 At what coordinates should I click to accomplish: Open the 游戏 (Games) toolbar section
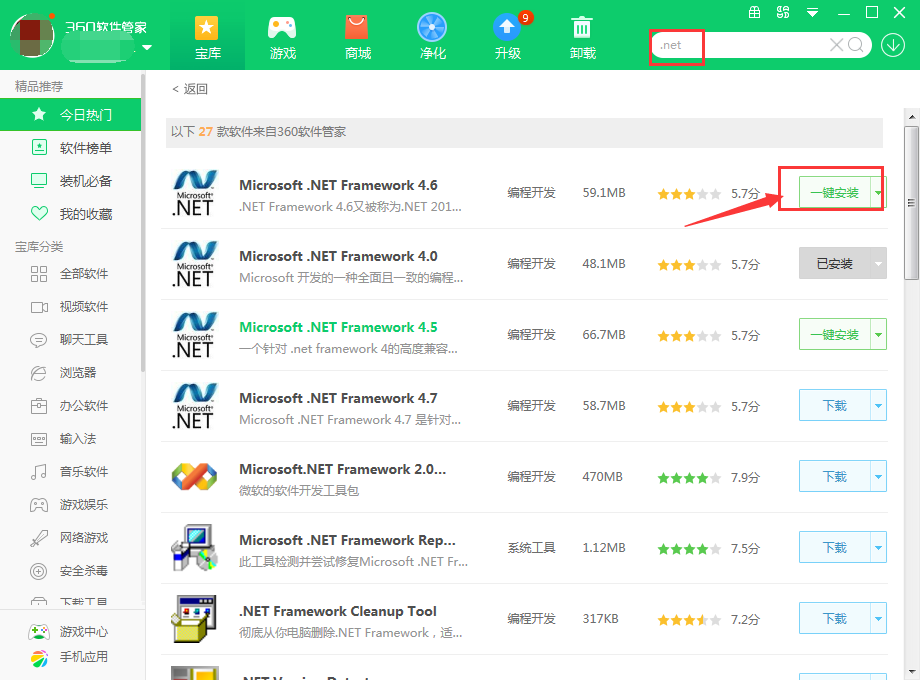(x=283, y=36)
